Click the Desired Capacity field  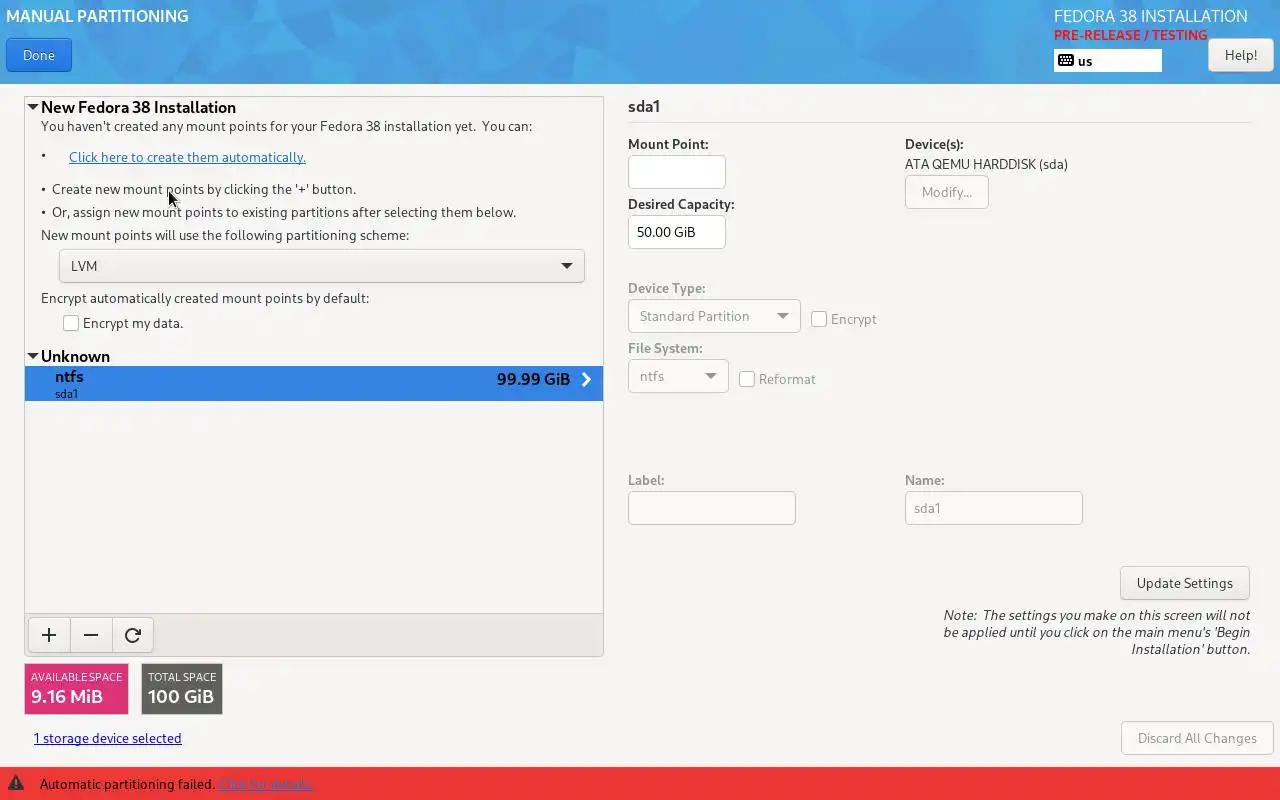(x=677, y=232)
